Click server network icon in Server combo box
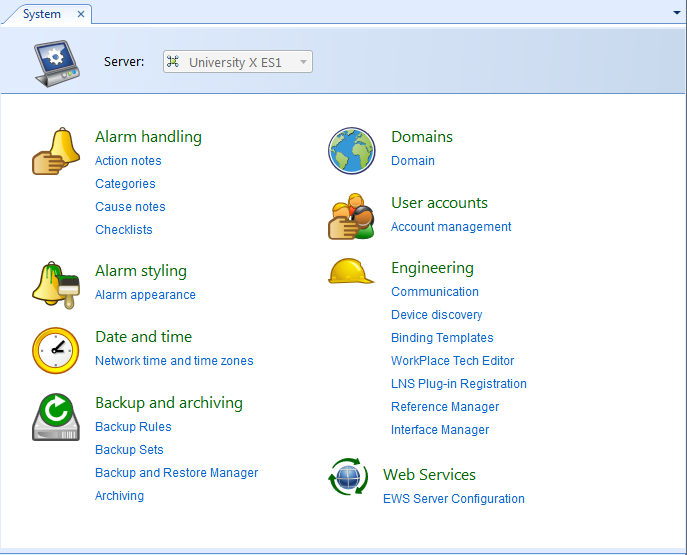This screenshot has height=555, width=687. point(173,62)
